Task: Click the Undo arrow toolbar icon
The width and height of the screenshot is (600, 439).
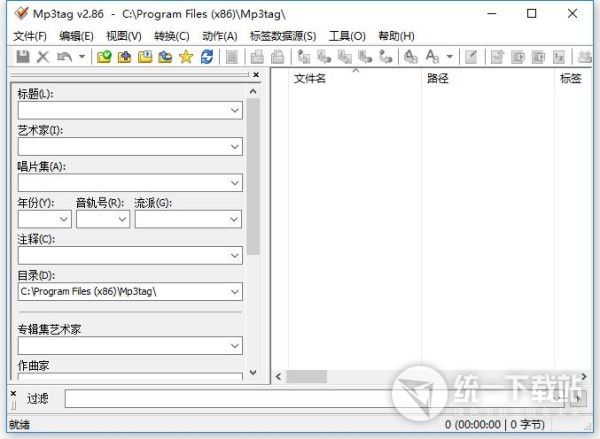Action: click(64, 57)
